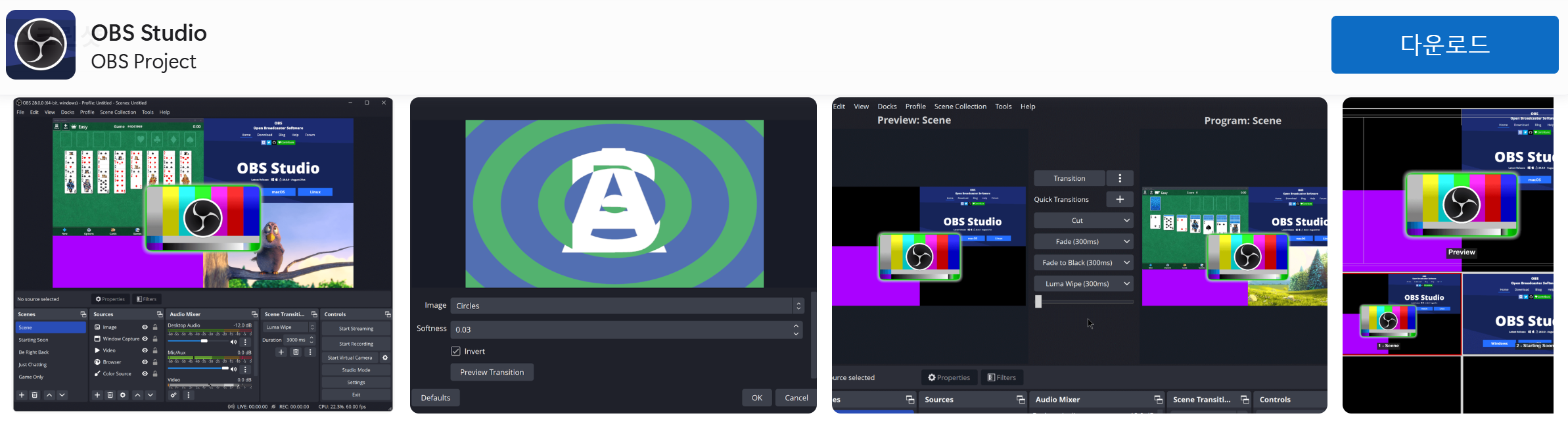Select the Game Only scene in Scenes list
This screenshot has height=426, width=1568.
pyautogui.click(x=32, y=377)
